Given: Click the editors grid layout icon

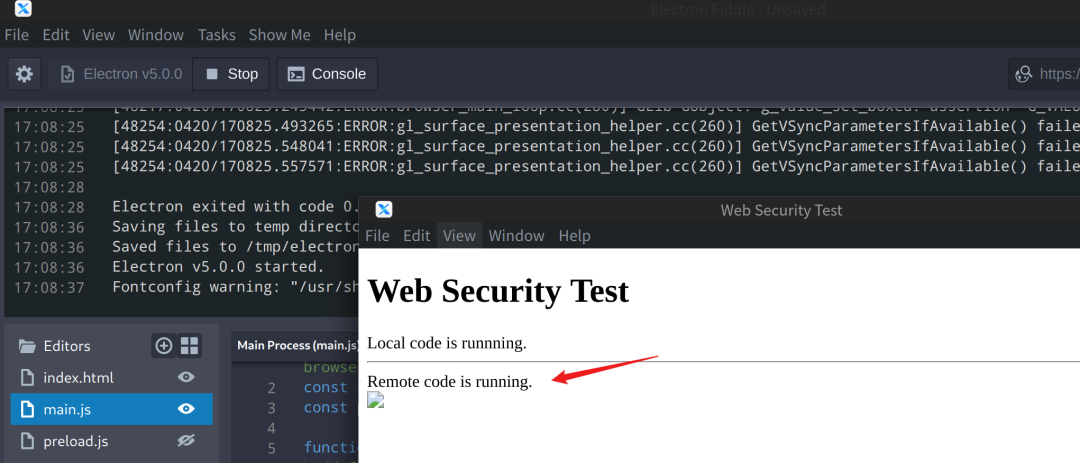Looking at the screenshot, I should [x=189, y=346].
